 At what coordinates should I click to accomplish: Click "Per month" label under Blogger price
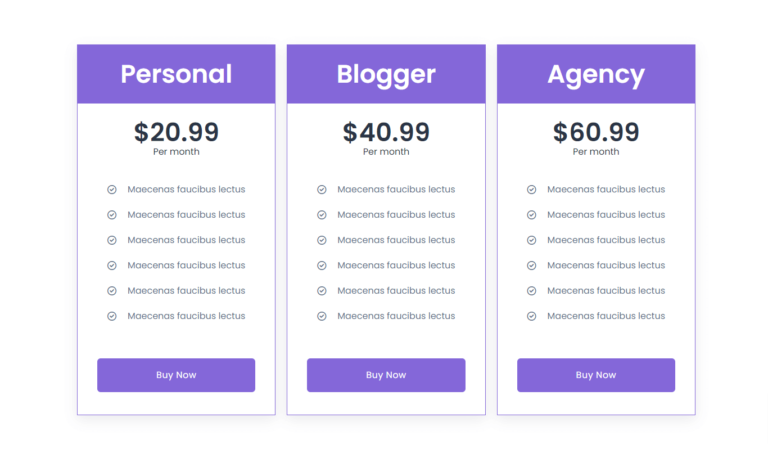[x=386, y=152]
